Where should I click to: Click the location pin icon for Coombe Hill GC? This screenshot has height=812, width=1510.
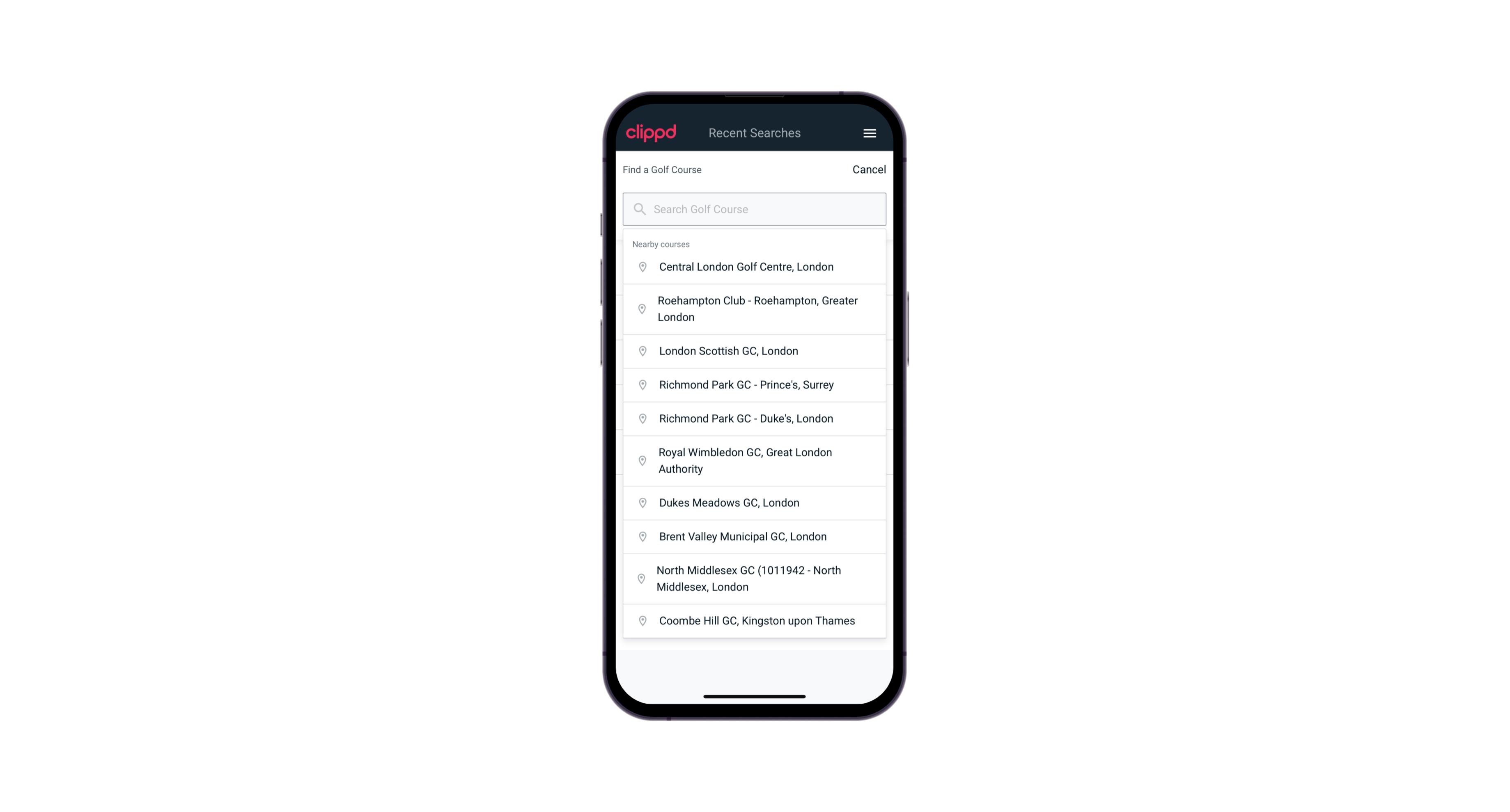[641, 620]
